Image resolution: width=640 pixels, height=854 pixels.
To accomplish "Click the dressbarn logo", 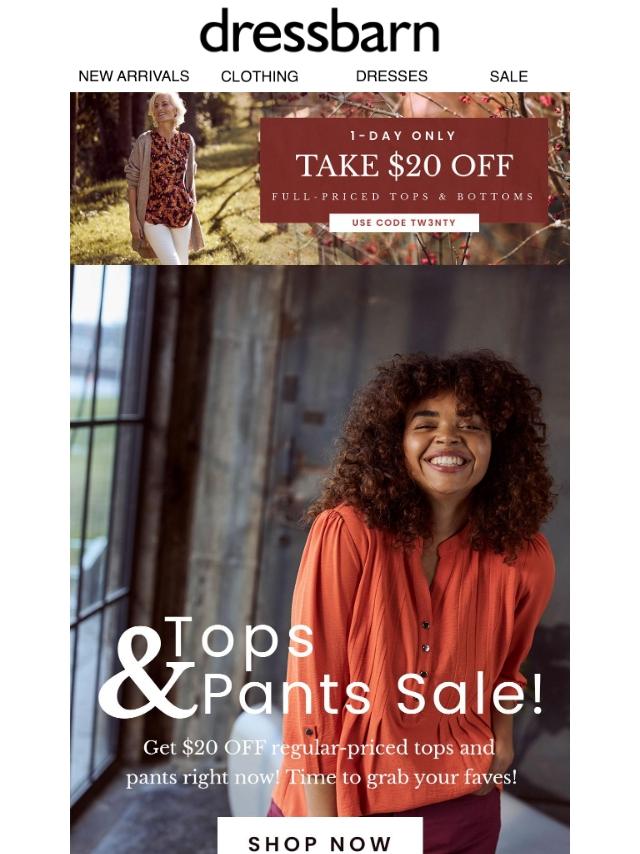I will 320,31.
